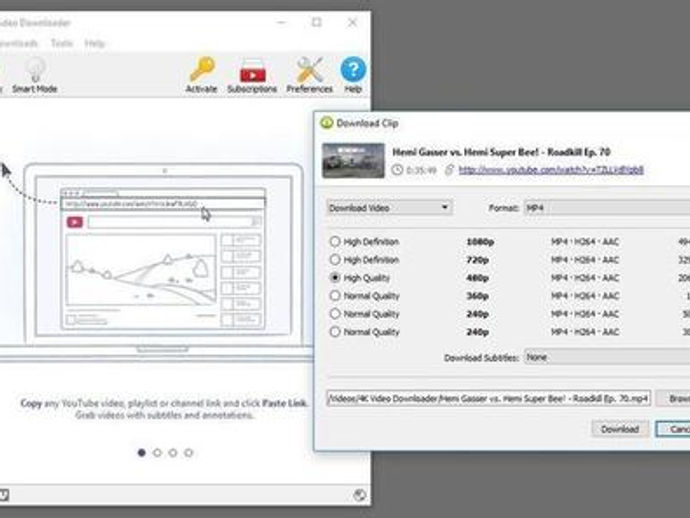
Task: Select the 360p Normal Quality option
Action: 335,296
